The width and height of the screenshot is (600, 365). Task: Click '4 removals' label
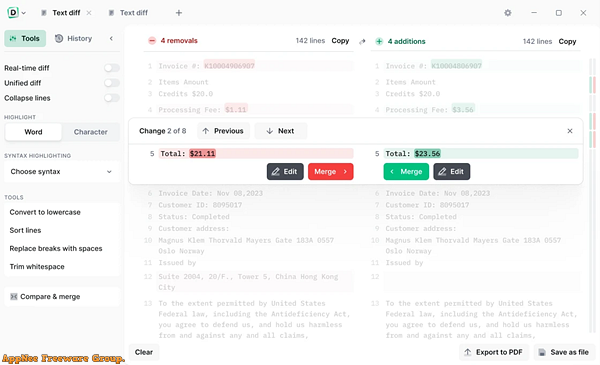[x=179, y=41]
